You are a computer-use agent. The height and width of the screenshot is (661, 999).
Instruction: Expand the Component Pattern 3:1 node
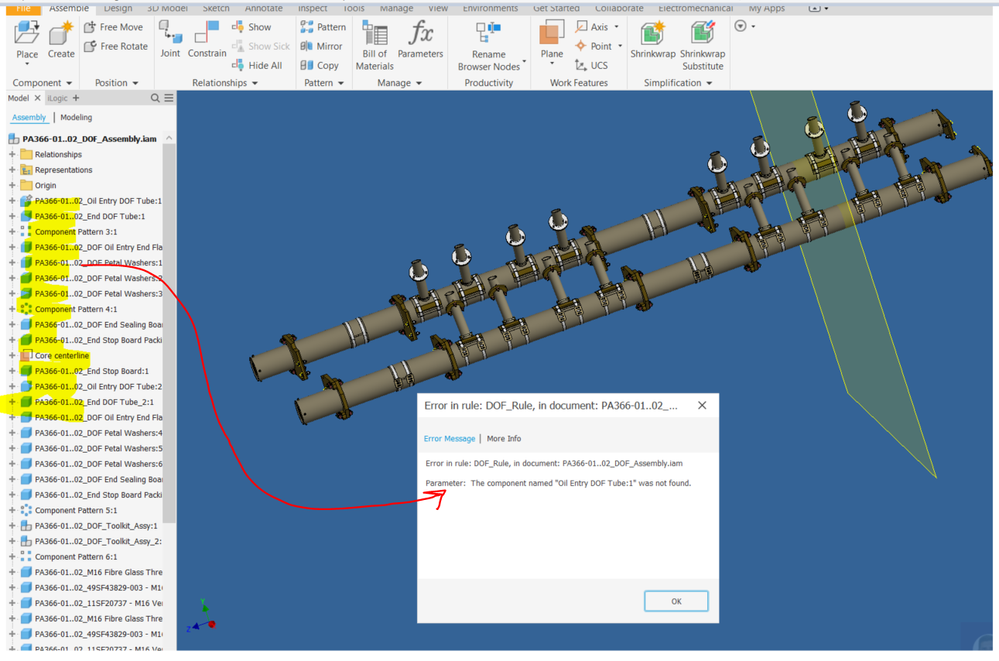tap(11, 231)
